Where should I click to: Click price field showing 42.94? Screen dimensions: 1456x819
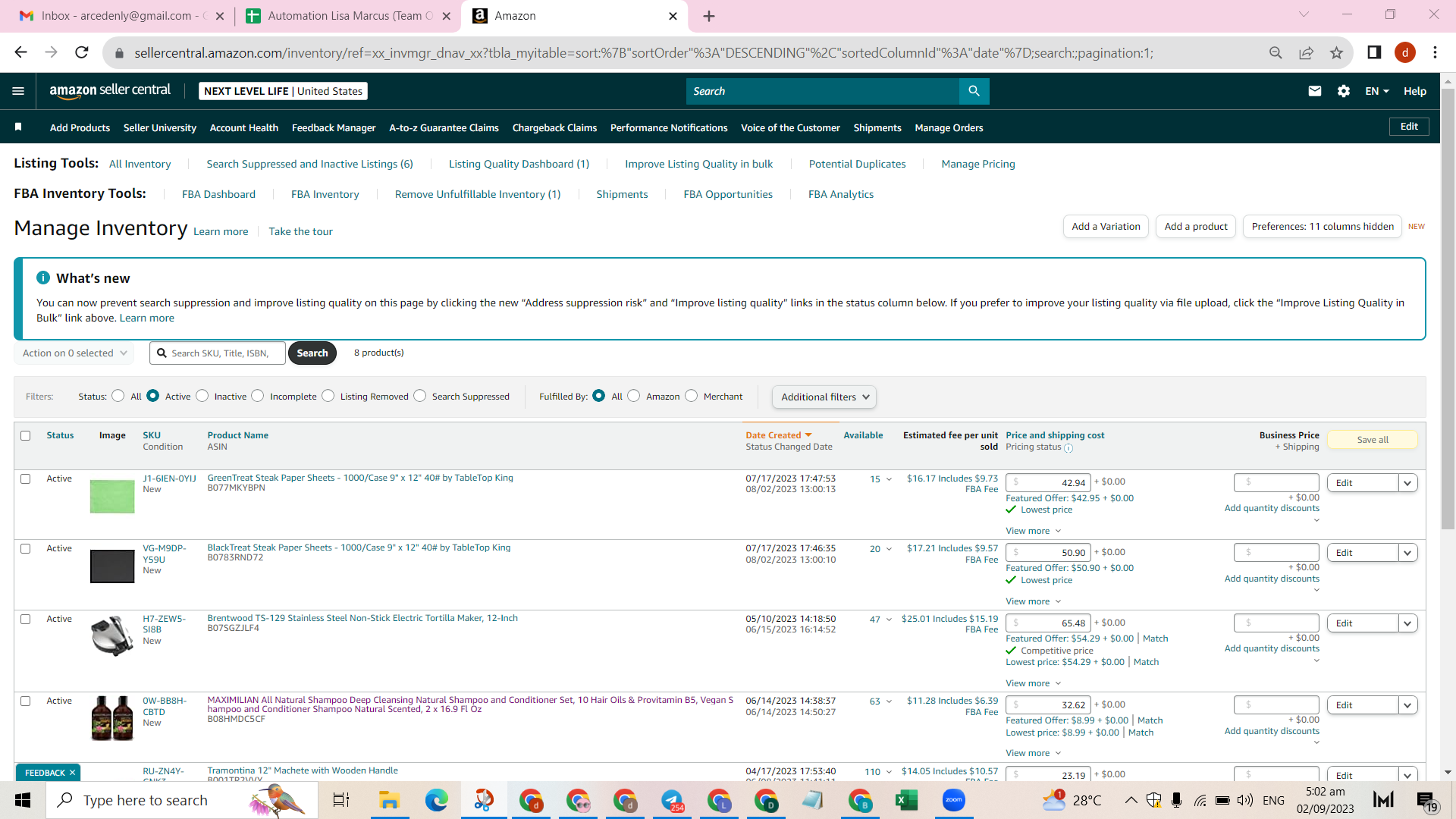tap(1048, 483)
